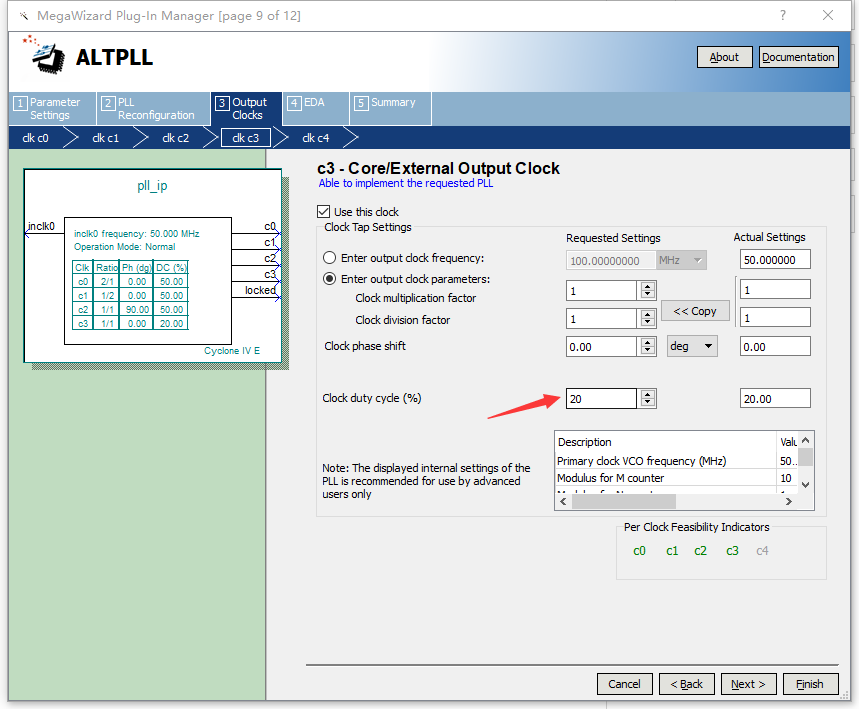Screen dimensions: 859x709
Task: Click the wizard icon in the title bar
Action: pos(24,15)
